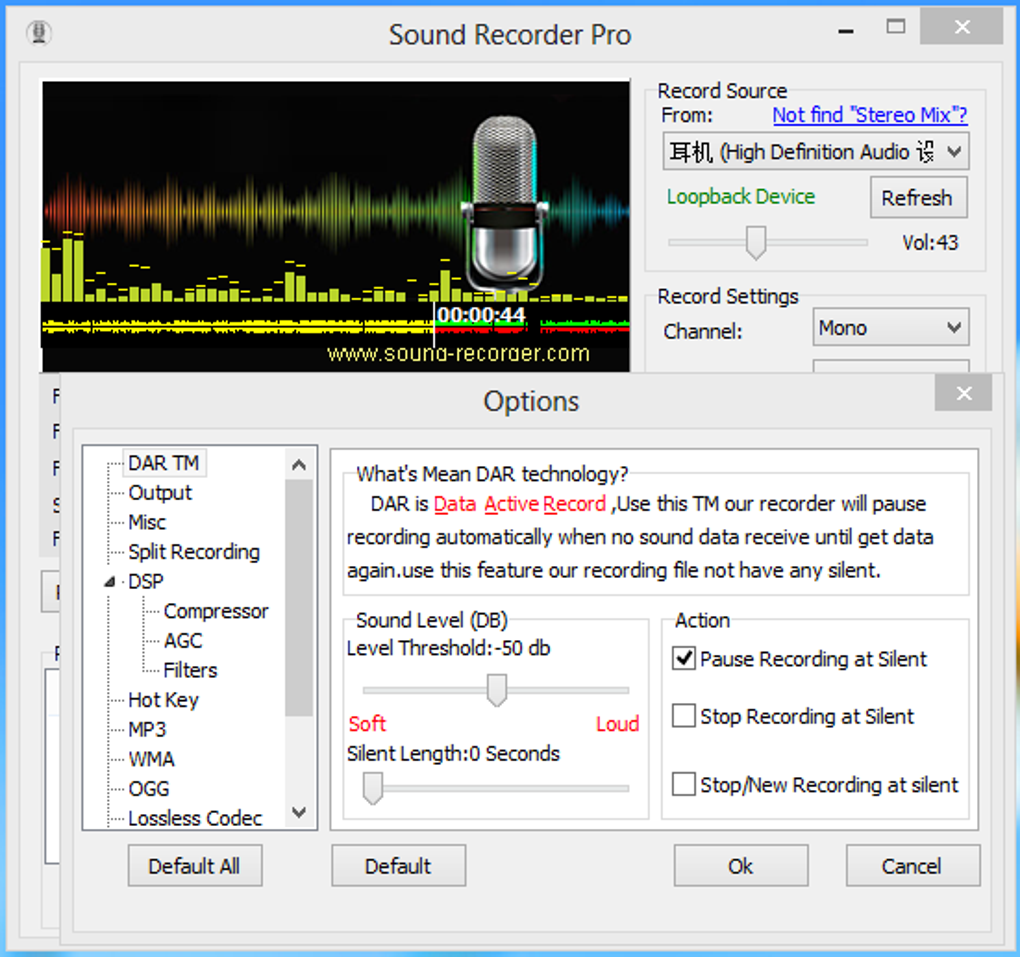This screenshot has width=1020, height=957.
Task: Close the Options dialog
Action: click(963, 394)
